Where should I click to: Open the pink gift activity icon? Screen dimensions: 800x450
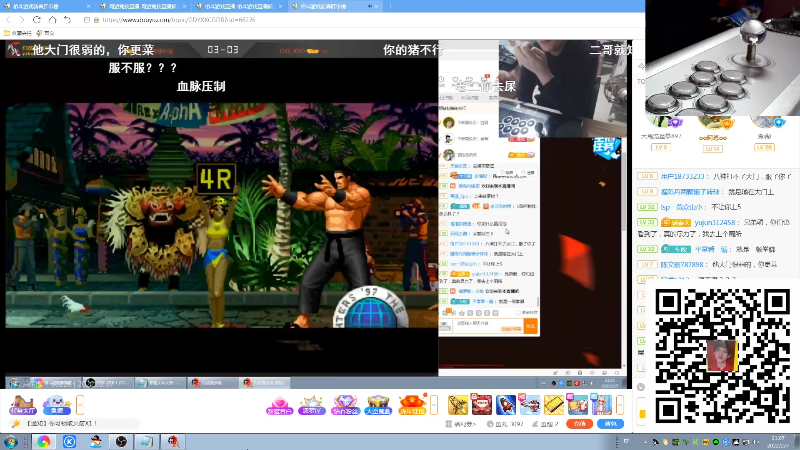pyautogui.click(x=279, y=405)
